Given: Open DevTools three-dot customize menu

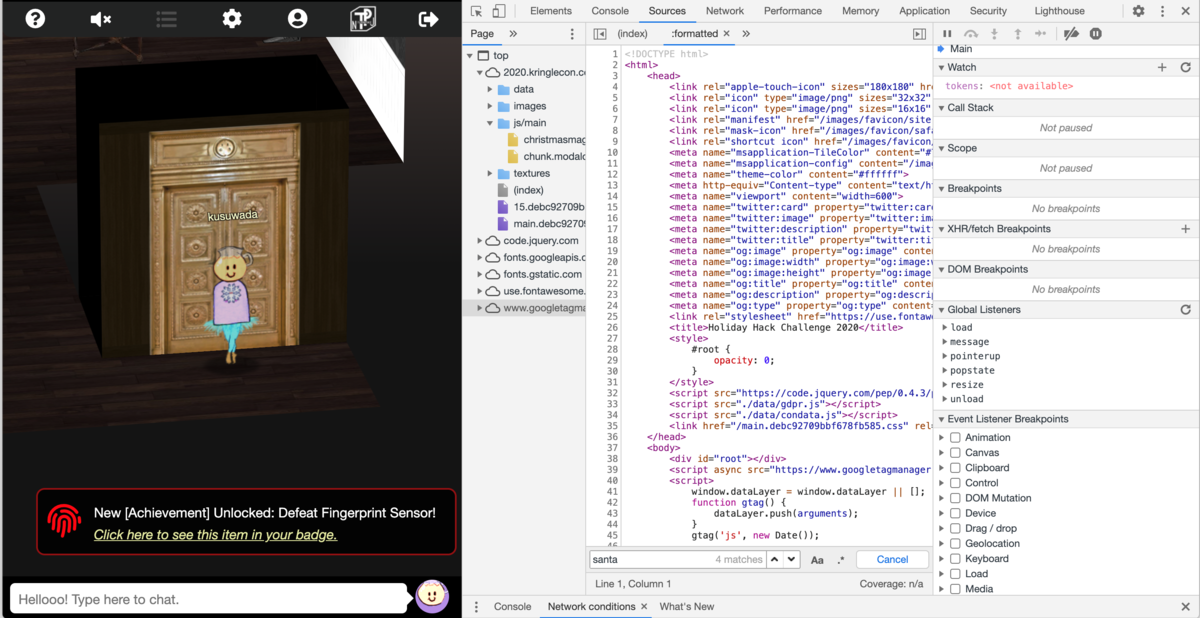Looking at the screenshot, I should [x=1162, y=11].
